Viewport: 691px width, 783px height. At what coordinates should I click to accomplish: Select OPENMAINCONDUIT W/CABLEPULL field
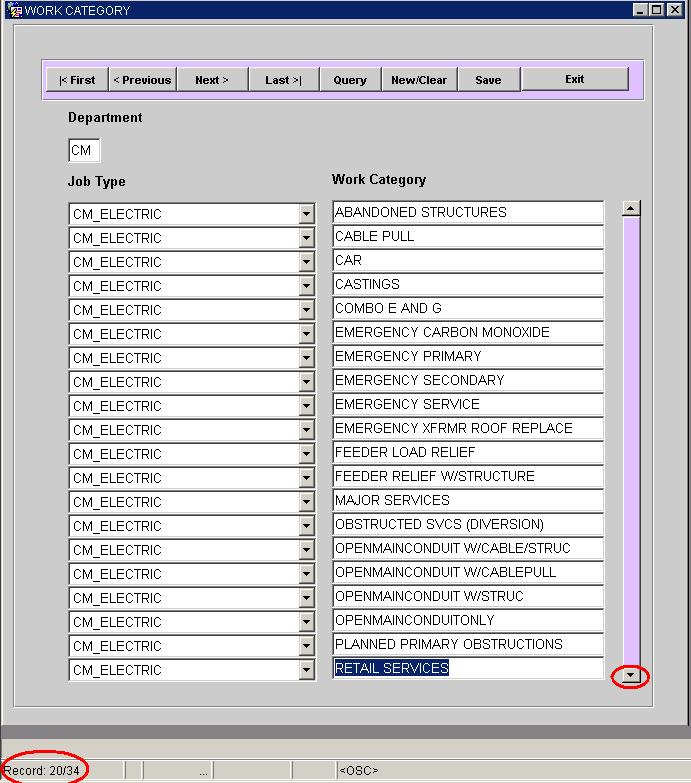468,572
